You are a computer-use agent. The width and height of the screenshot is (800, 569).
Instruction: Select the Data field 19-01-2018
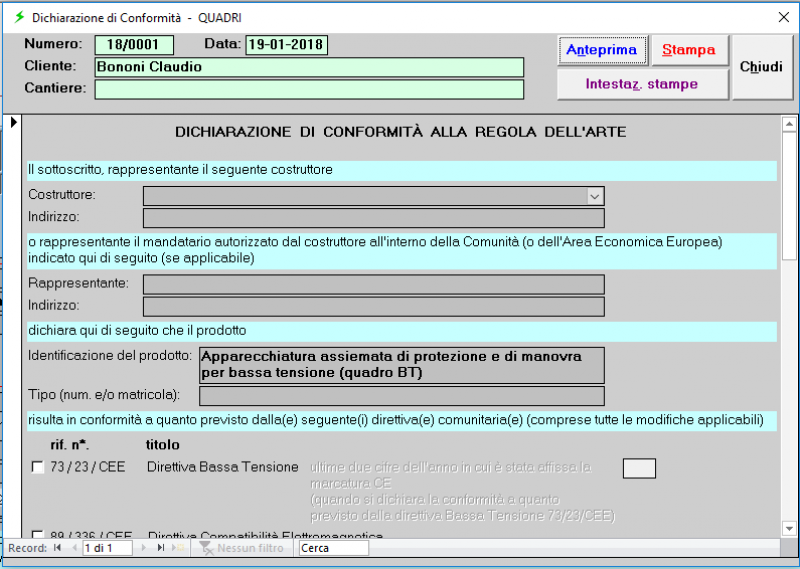click(286, 45)
